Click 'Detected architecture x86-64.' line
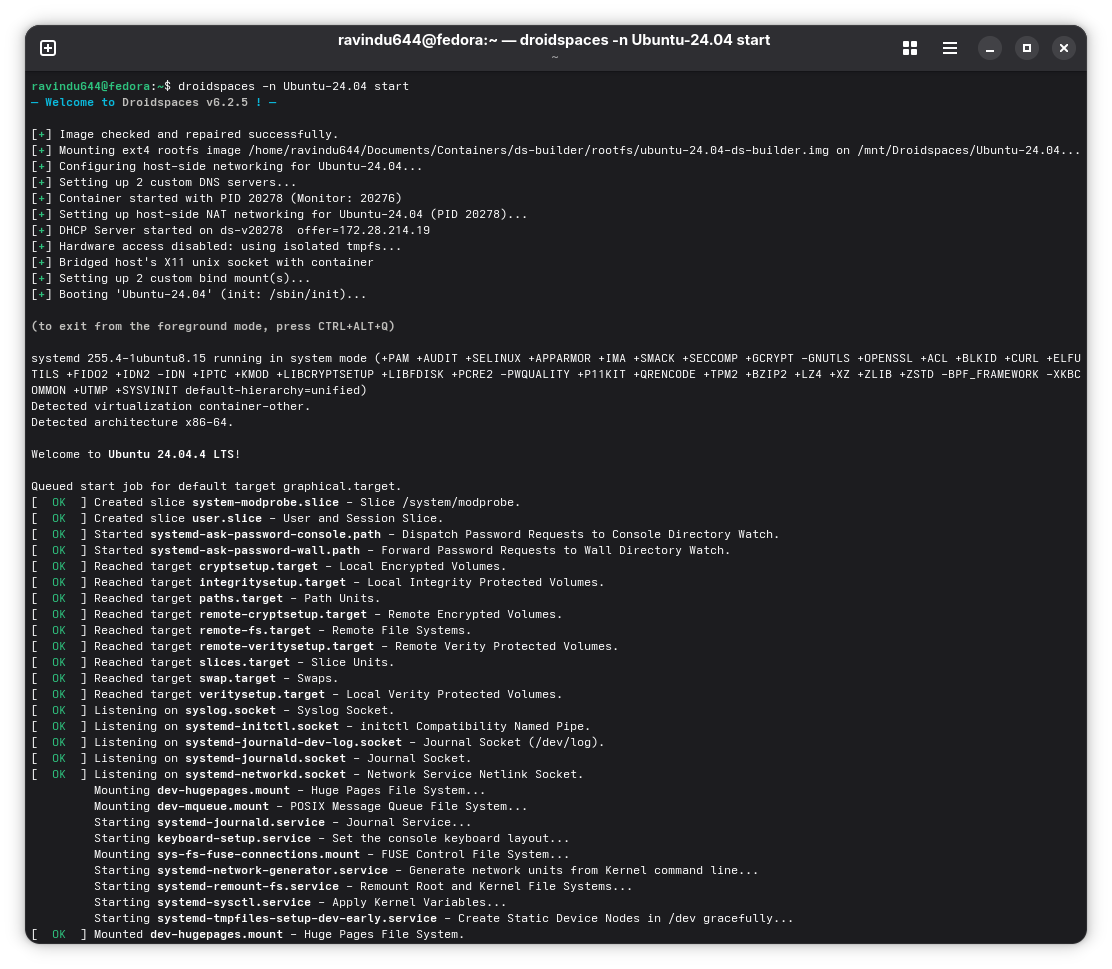 pos(132,423)
